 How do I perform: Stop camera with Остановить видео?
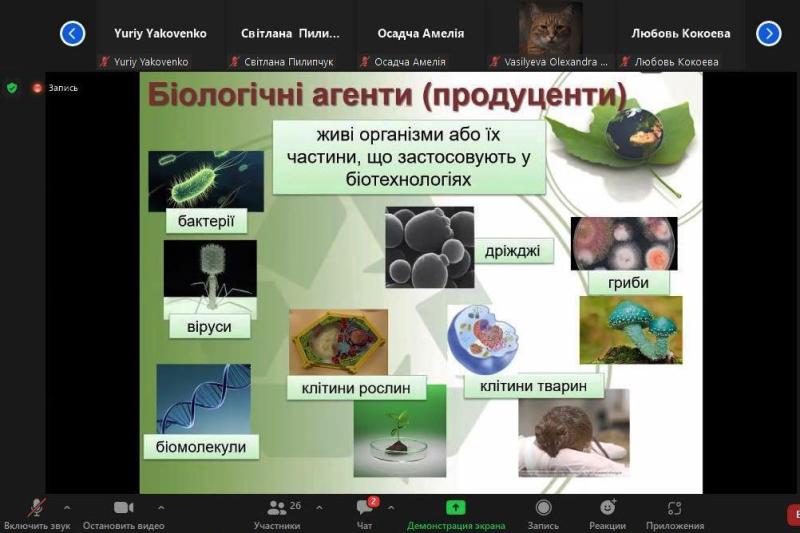[x=123, y=514]
